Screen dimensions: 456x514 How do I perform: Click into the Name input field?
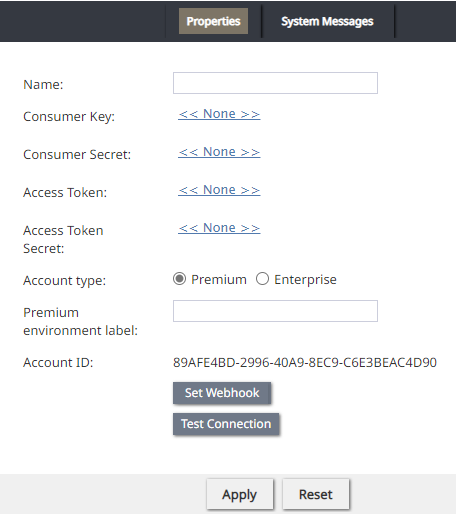click(x=275, y=83)
